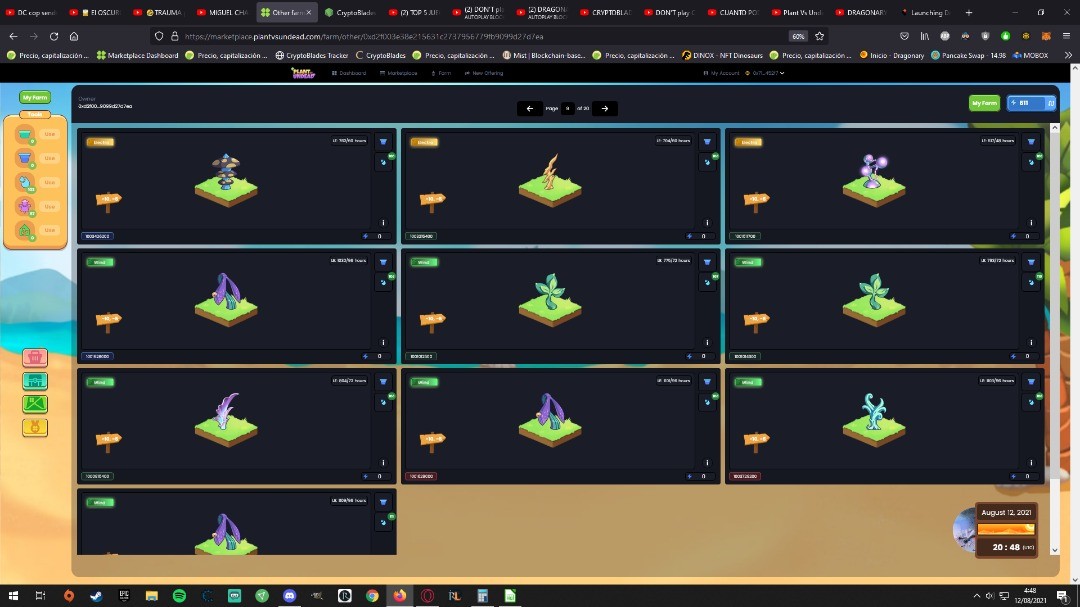Click the lightning plant on its tile
Screen dimensions: 1080x607
pos(550,172)
